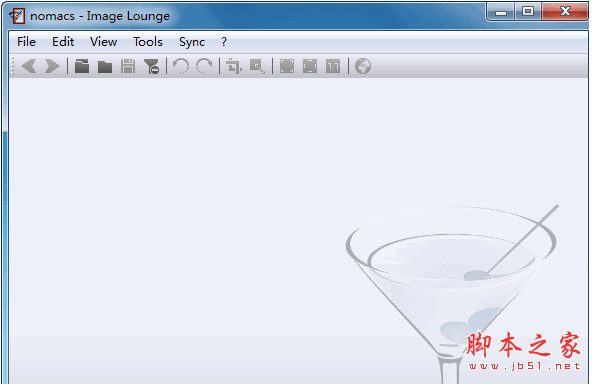Viewport: 592px width, 384px height.
Task: Click the globe network sync icon
Action: tap(363, 66)
